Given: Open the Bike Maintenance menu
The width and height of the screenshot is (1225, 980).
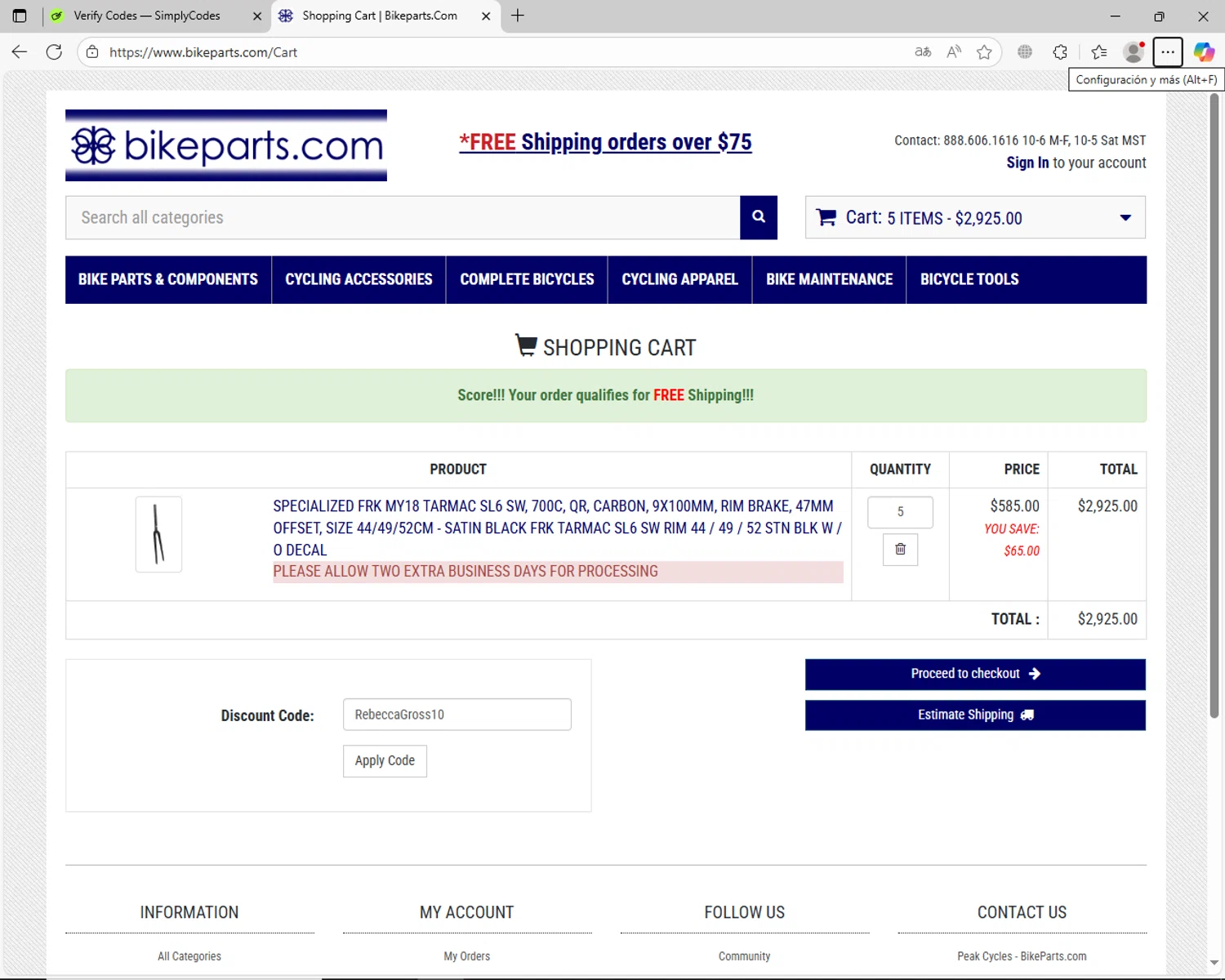Looking at the screenshot, I should click(829, 279).
